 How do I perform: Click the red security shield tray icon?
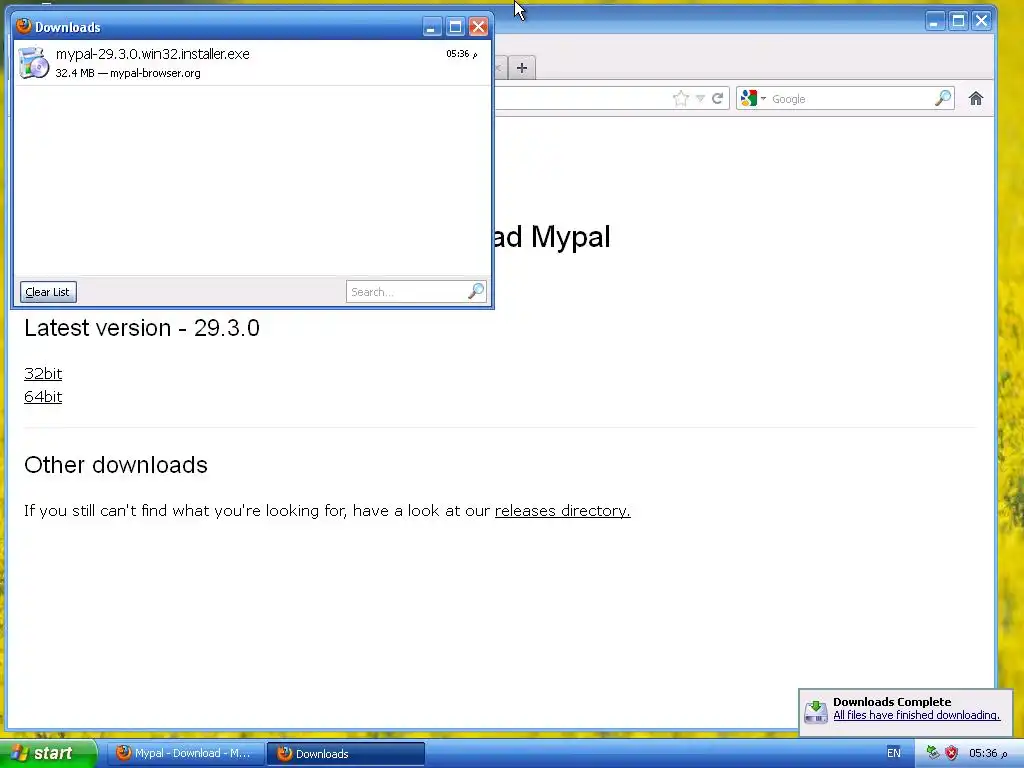(x=951, y=753)
